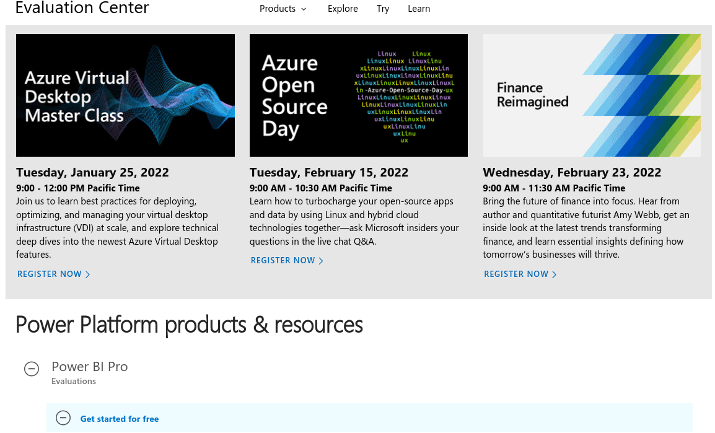Click the Tuesday, February 15, 2022 date
This screenshot has height=433, width=715.
(x=329, y=172)
